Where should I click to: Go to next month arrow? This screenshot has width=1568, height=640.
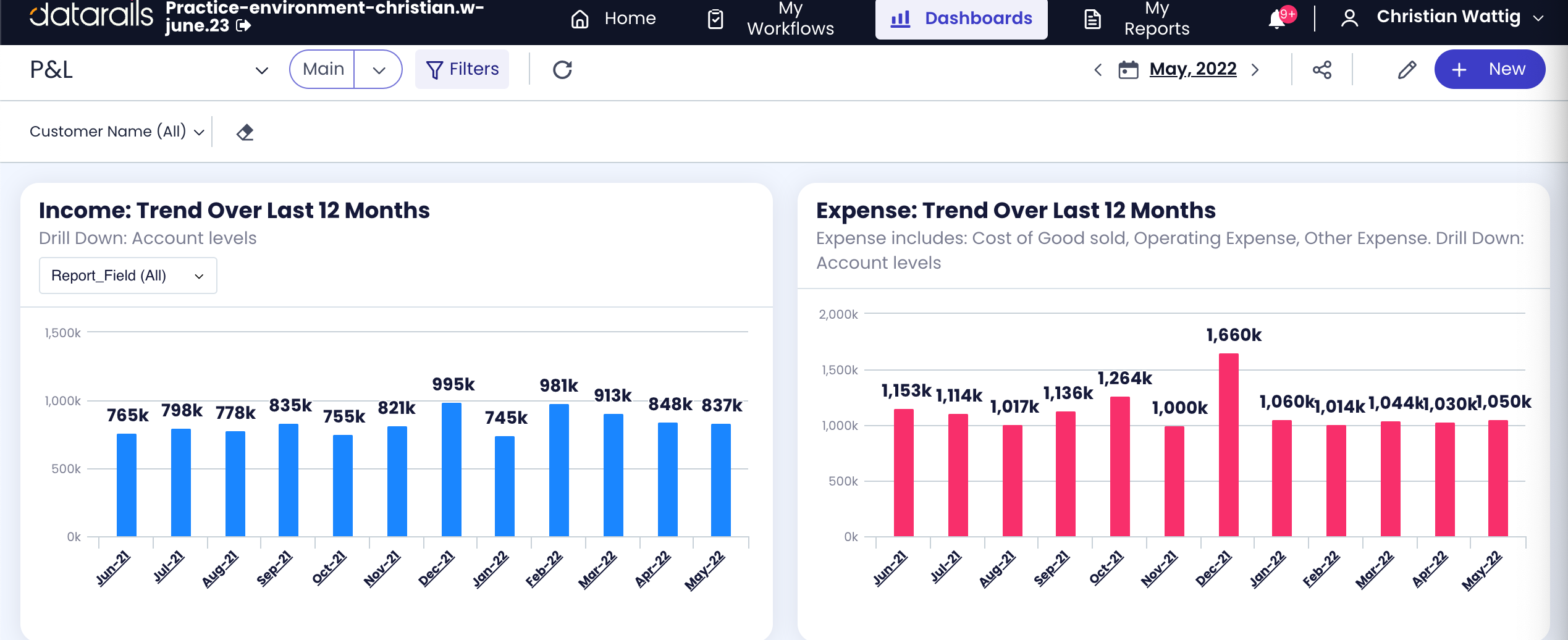tap(1255, 70)
